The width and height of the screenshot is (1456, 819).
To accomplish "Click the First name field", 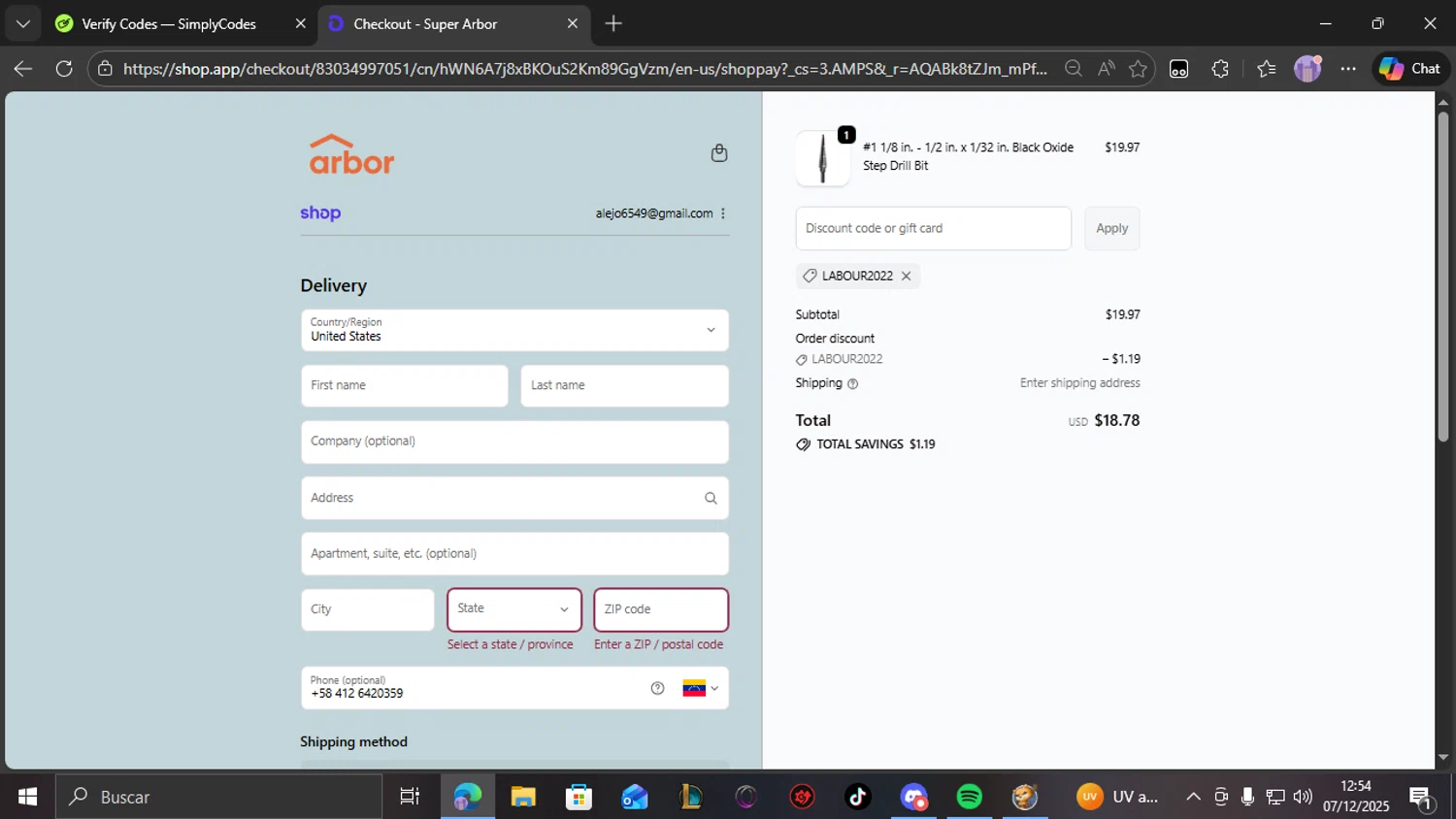I will coord(405,386).
